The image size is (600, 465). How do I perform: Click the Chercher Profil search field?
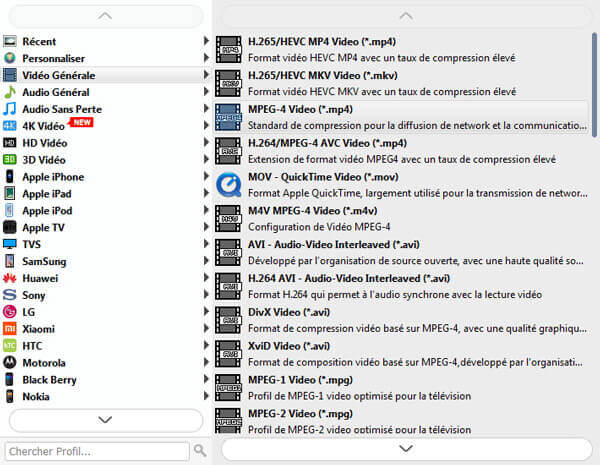point(97,450)
